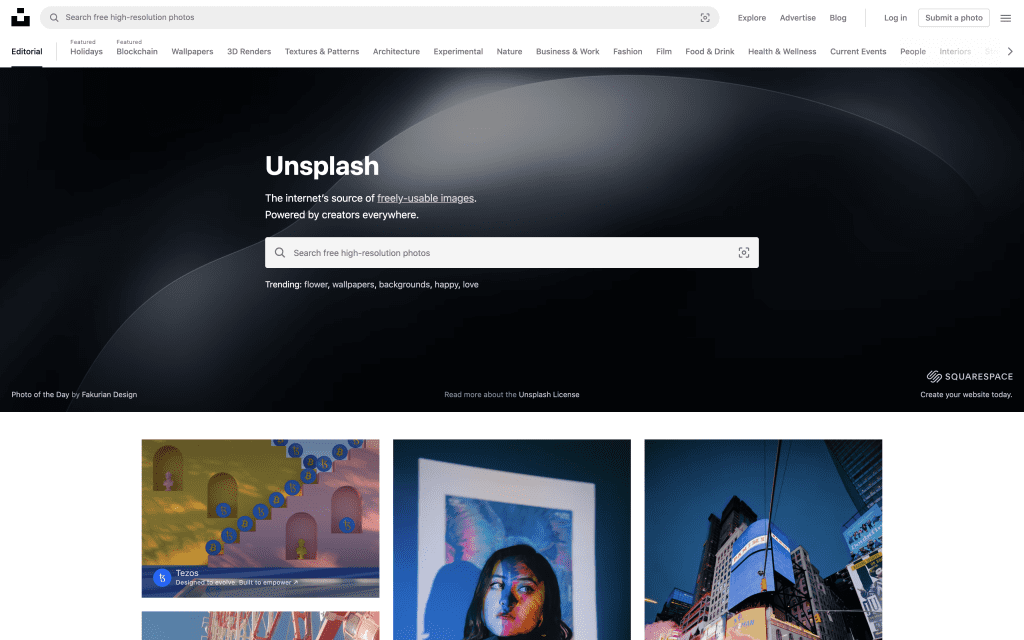Open the freely-usable images link
1024x640 pixels.
point(425,198)
